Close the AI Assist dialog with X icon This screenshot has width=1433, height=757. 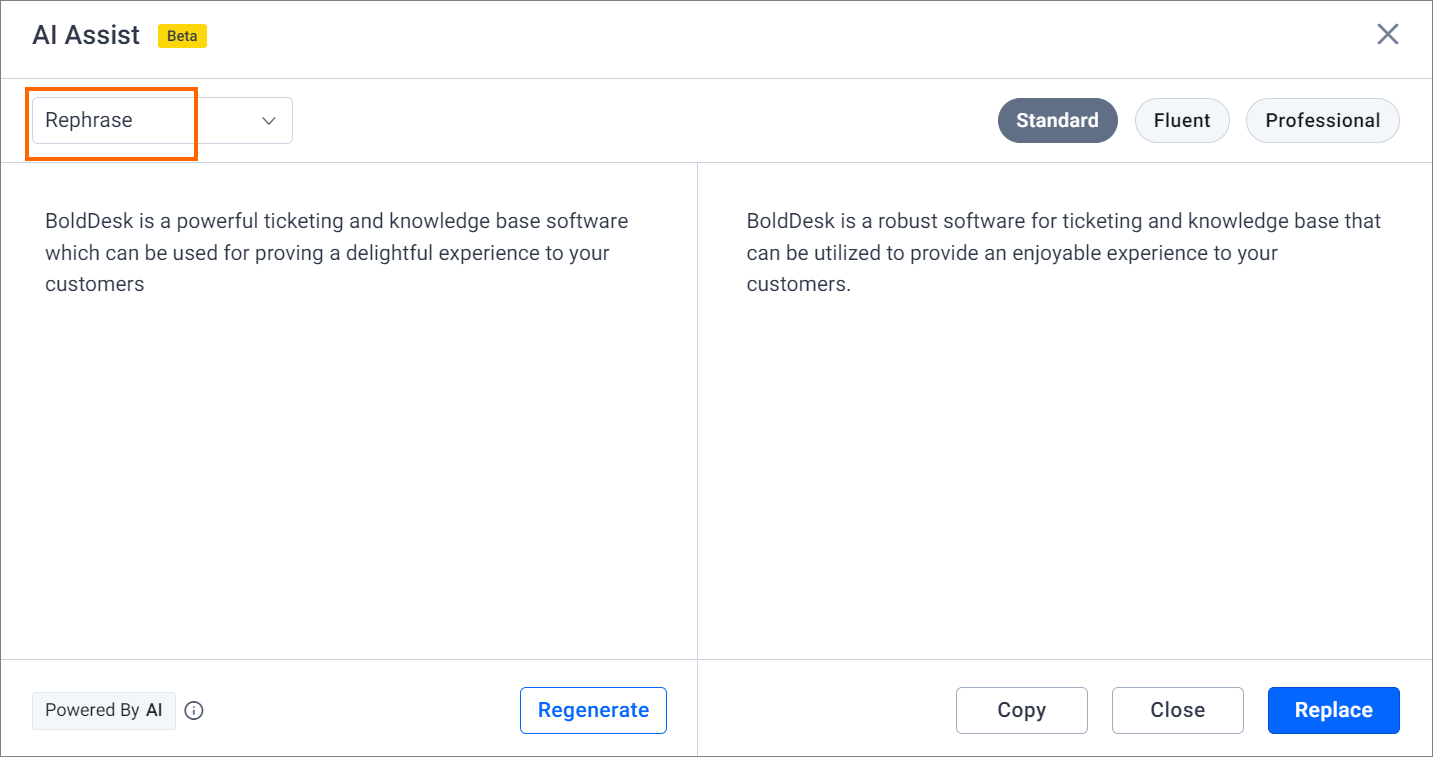click(1387, 35)
